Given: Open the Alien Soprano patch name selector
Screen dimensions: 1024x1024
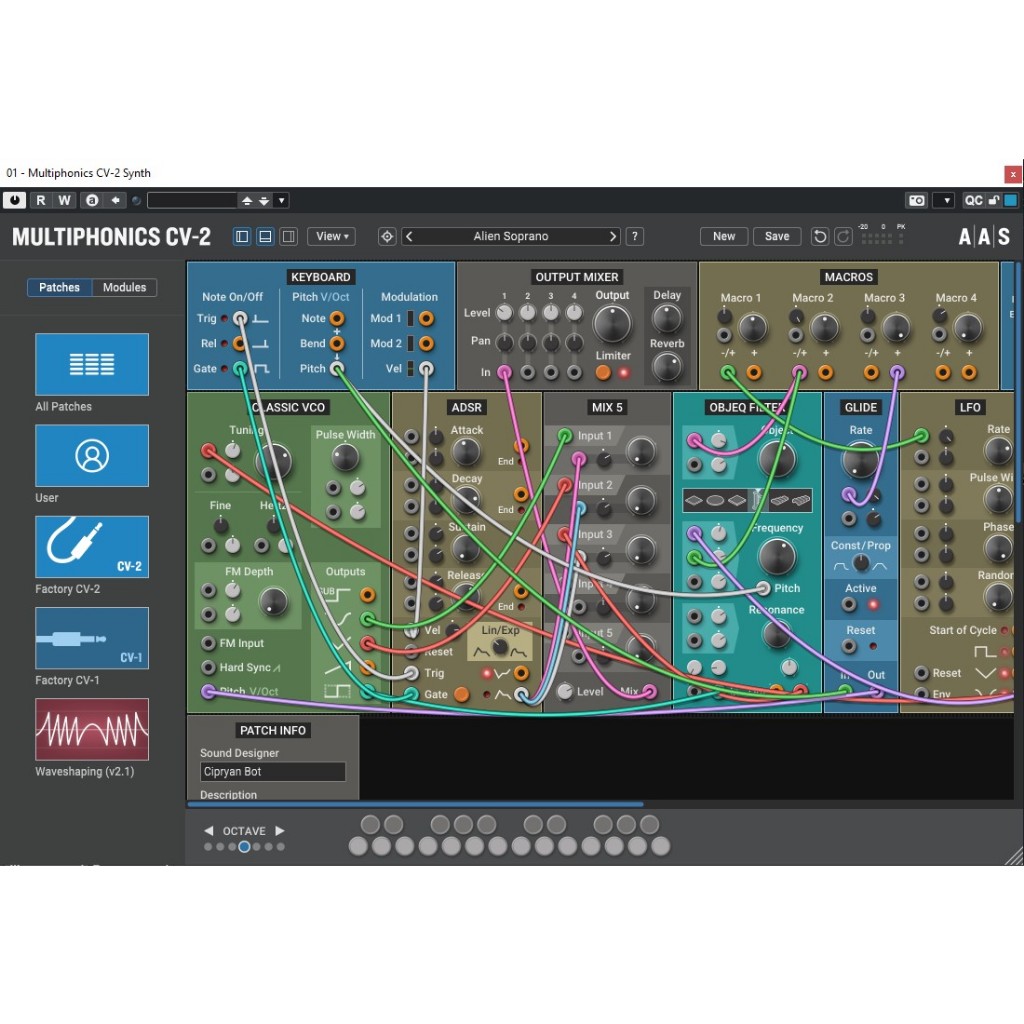Looking at the screenshot, I should tap(511, 236).
